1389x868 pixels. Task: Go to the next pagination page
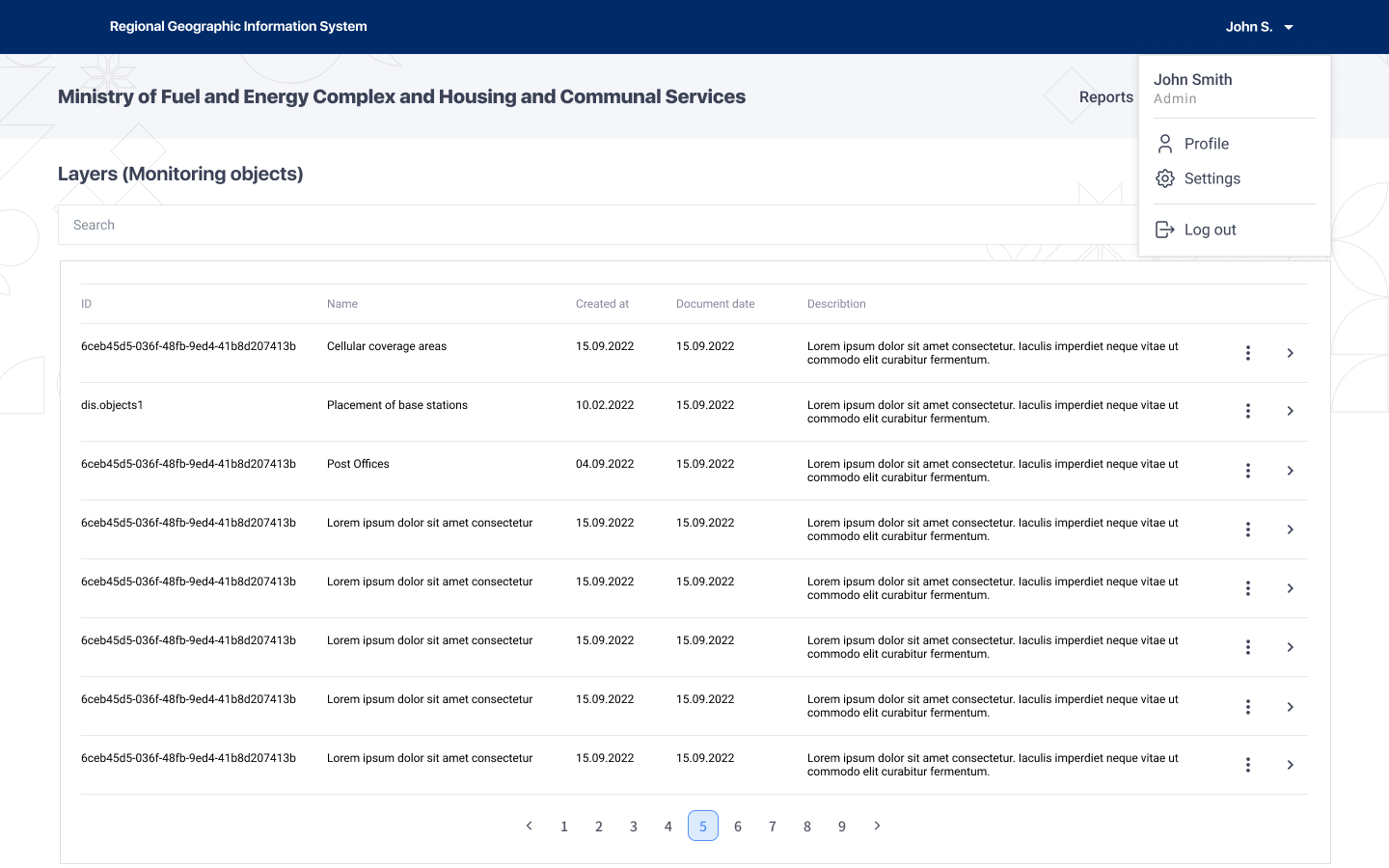coord(877,826)
